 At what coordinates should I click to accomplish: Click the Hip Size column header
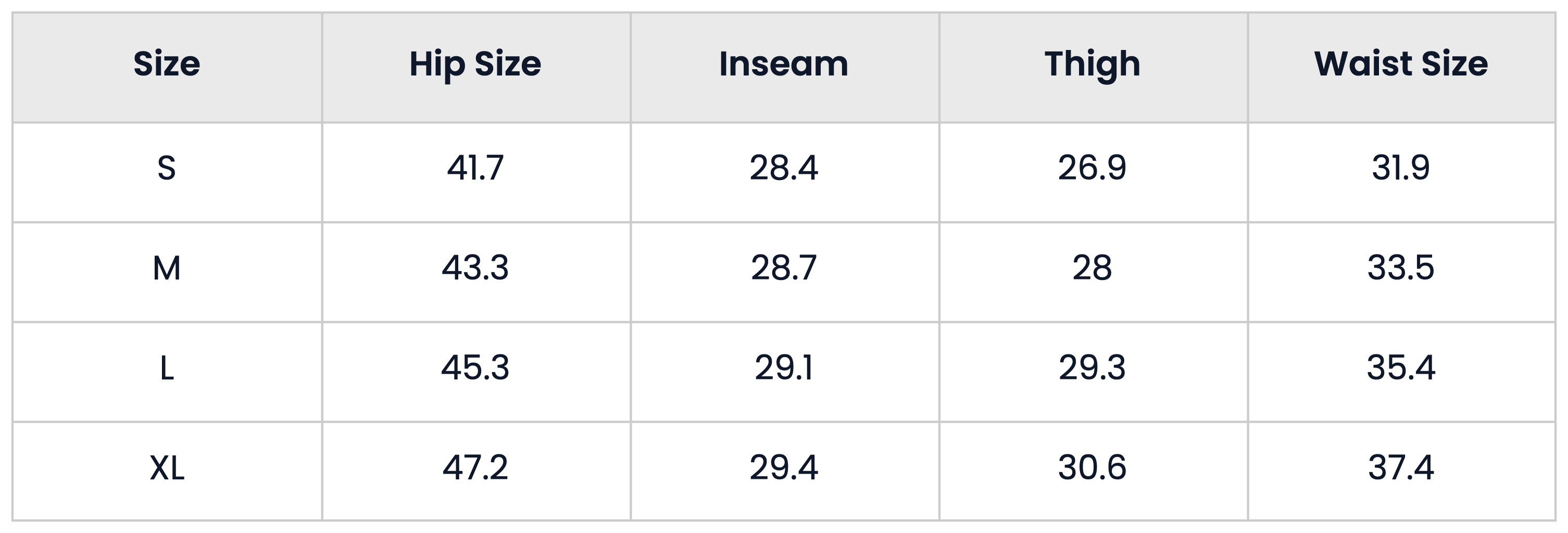475,65
